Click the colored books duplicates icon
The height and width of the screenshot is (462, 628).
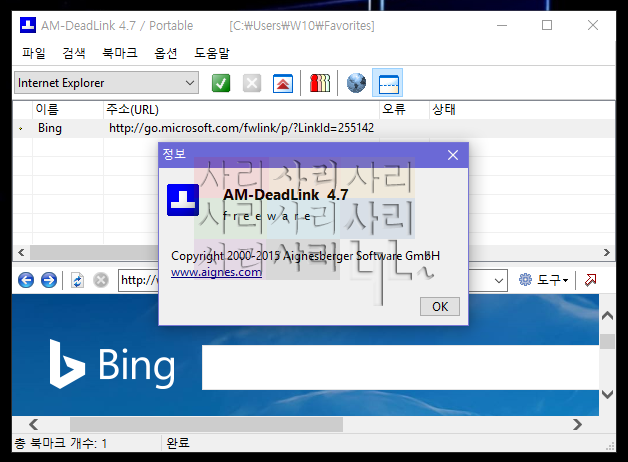(320, 83)
